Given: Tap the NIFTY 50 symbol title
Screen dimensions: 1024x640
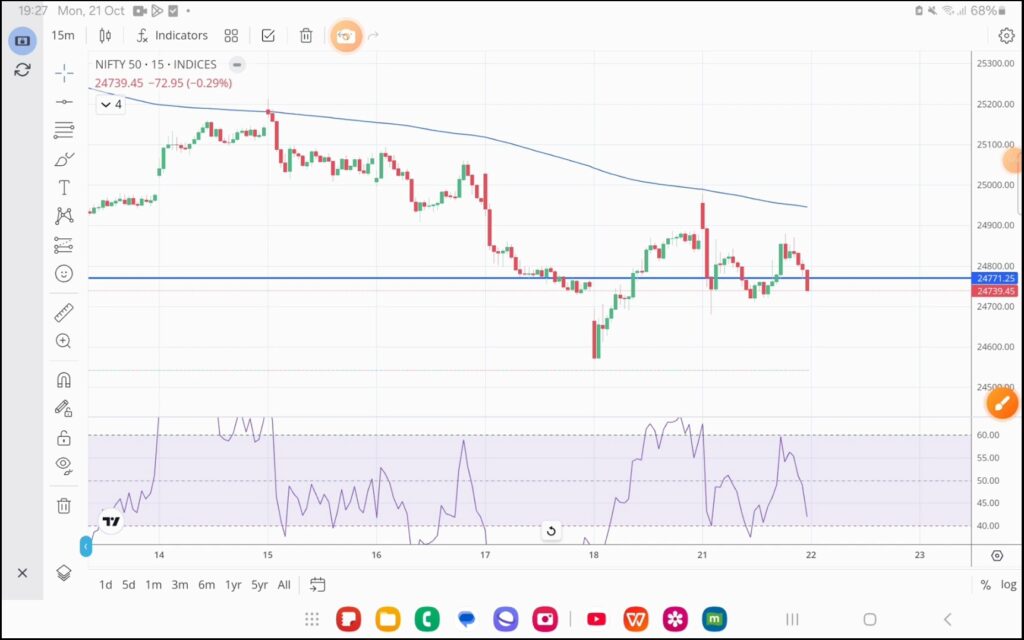Looking at the screenshot, I should tap(156, 65).
